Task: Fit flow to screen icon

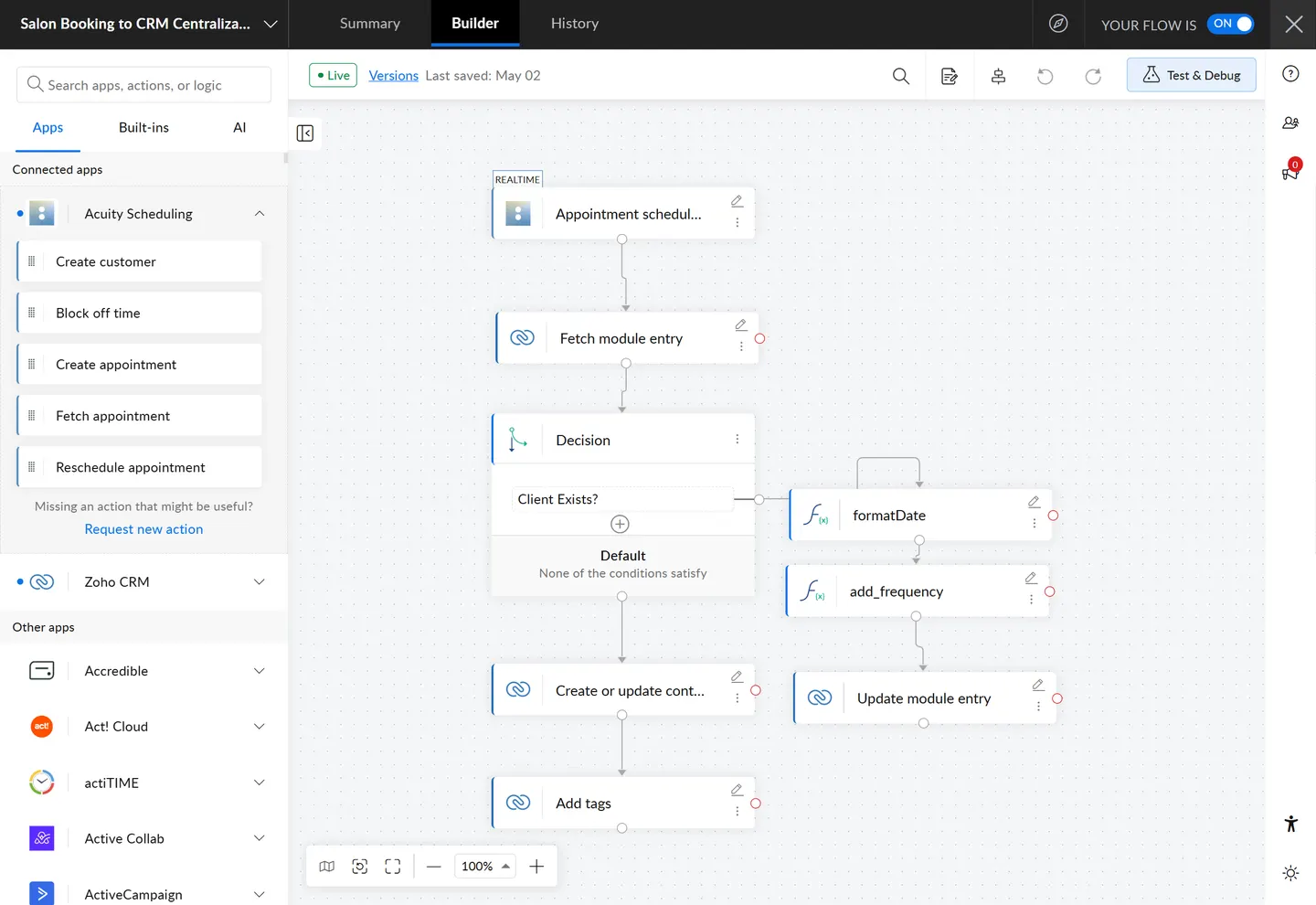Action: (393, 866)
